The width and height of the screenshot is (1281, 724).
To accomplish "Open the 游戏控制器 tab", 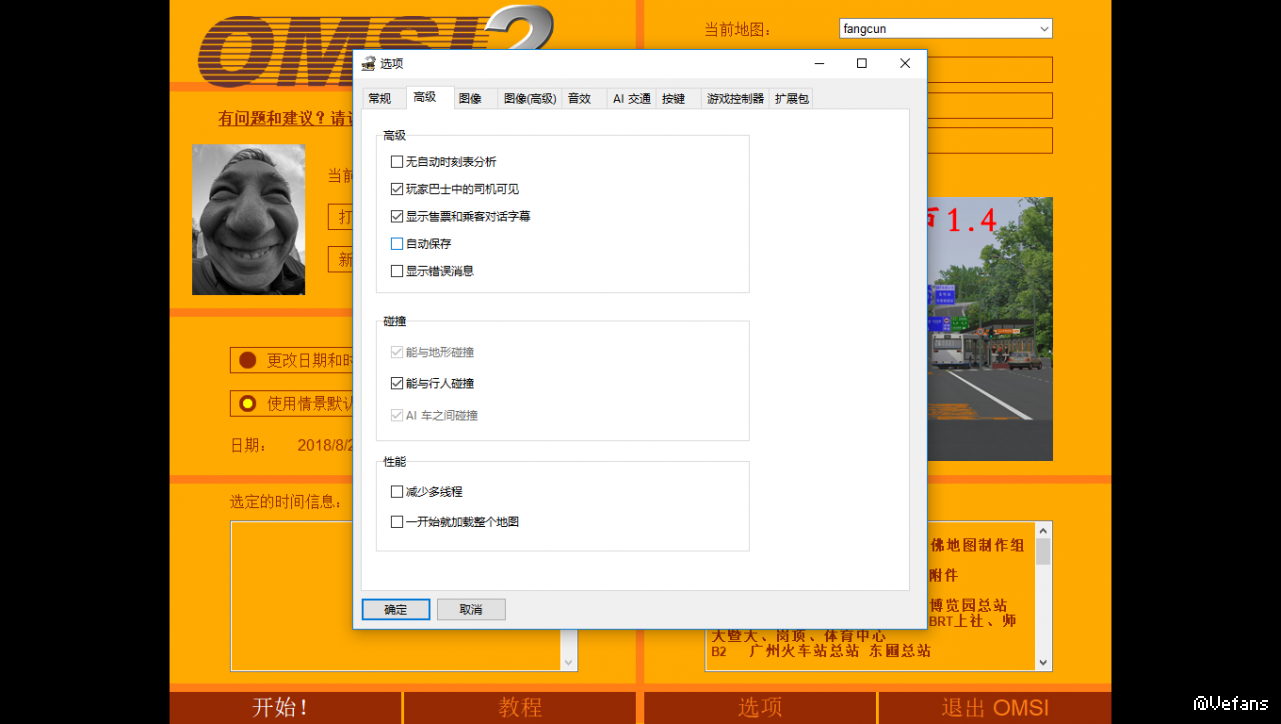I will pyautogui.click(x=735, y=98).
